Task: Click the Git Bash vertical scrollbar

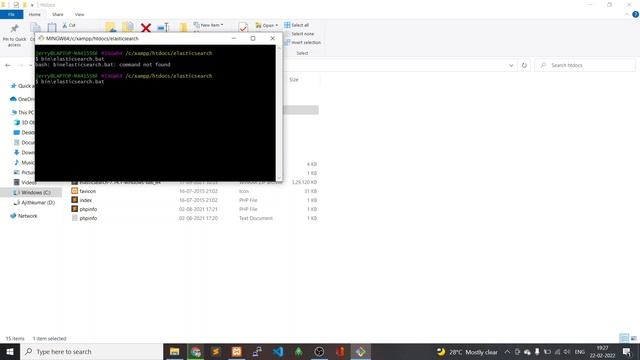Action: coord(279,112)
